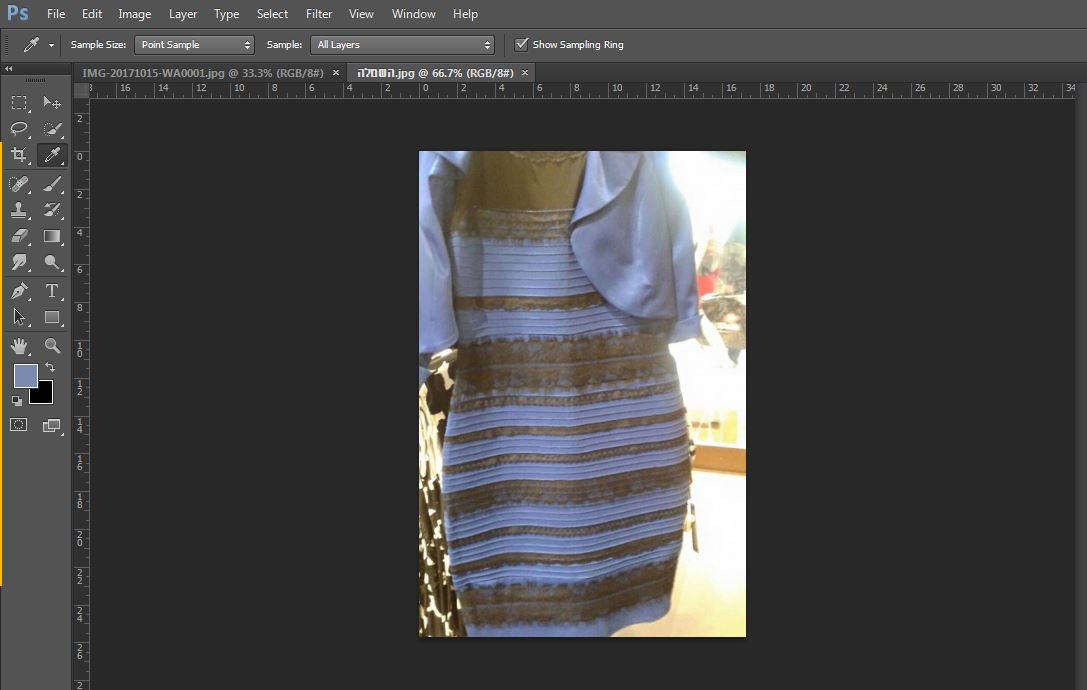Choose the Clone Stamp tool
This screenshot has width=1087, height=690.
(19, 210)
